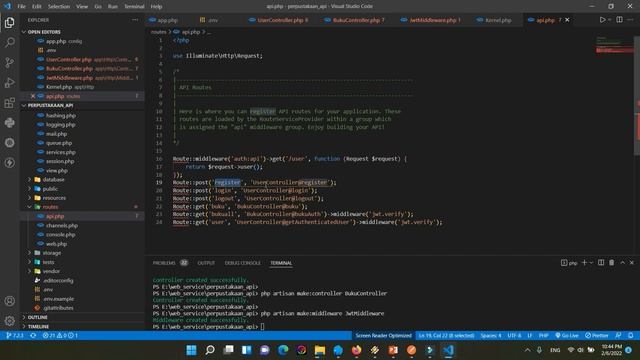Screen dimensions: 640x360
Task: Open the Search view in activity bar
Action: [9, 42]
